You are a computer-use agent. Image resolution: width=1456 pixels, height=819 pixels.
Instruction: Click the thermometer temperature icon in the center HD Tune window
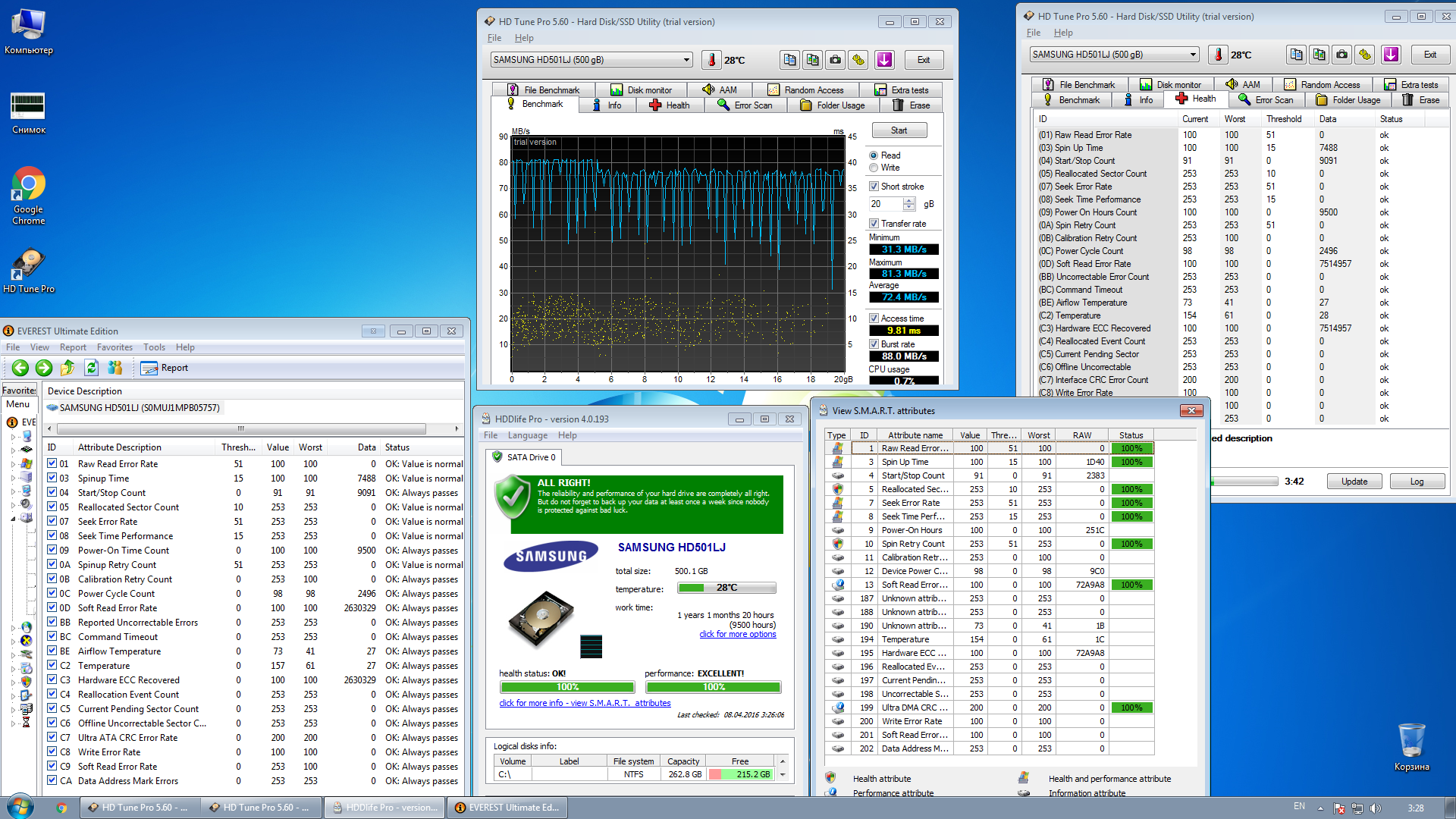tap(712, 60)
